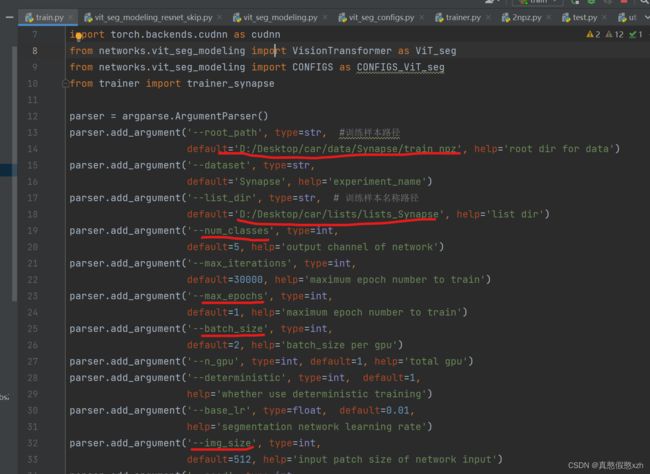This screenshot has height=474, width=650.
Task: Click the 'total gpu' help string
Action: click(x=436, y=362)
